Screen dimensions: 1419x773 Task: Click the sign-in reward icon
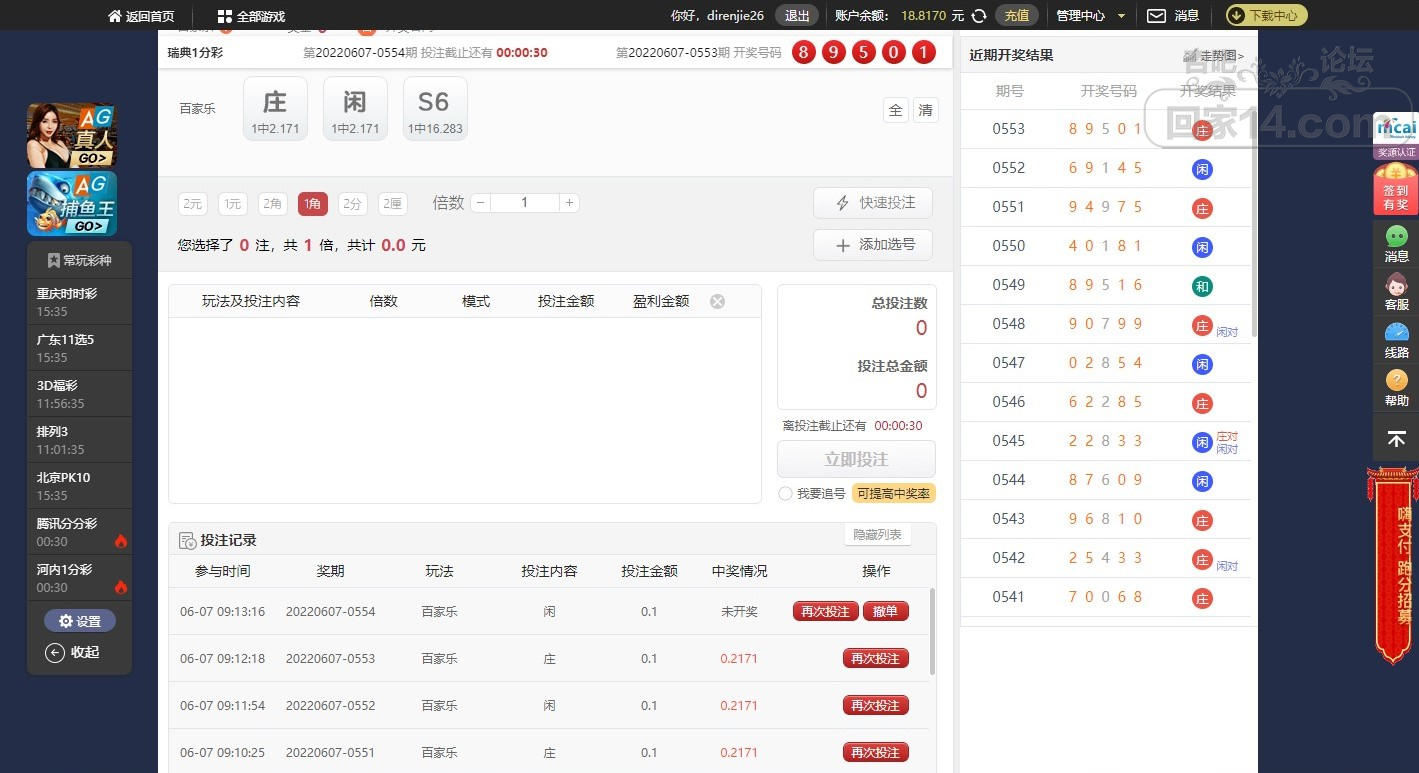click(x=1396, y=188)
